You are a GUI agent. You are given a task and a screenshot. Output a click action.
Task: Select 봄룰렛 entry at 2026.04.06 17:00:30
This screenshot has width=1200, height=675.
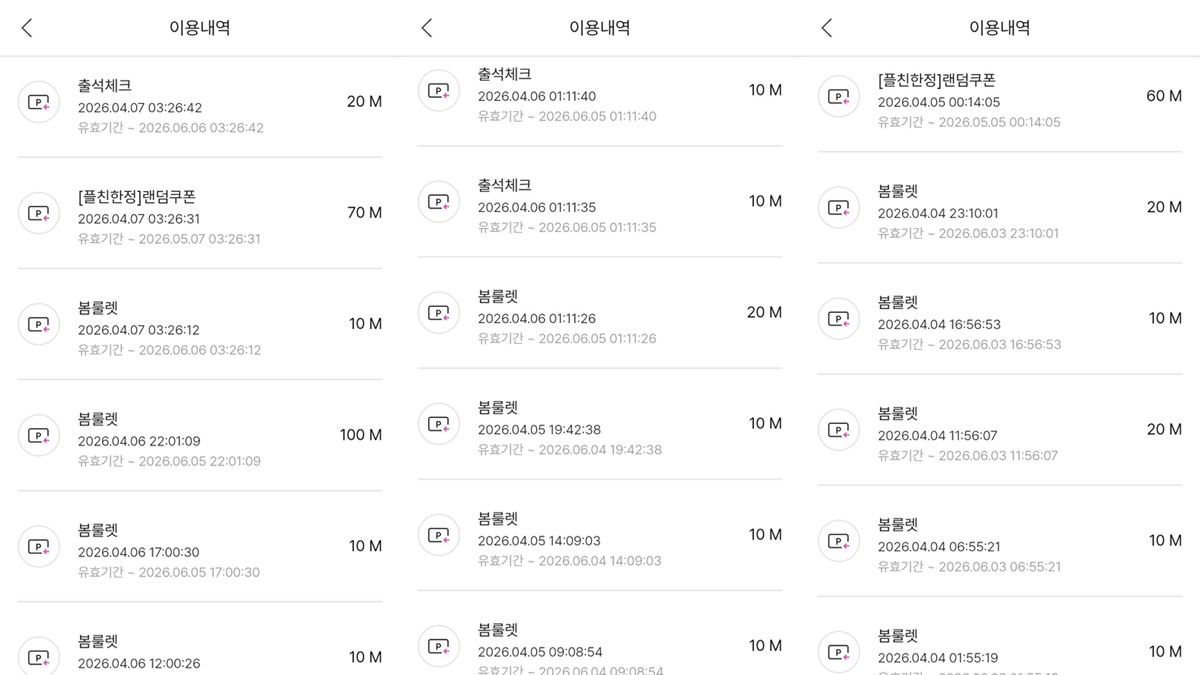point(200,546)
